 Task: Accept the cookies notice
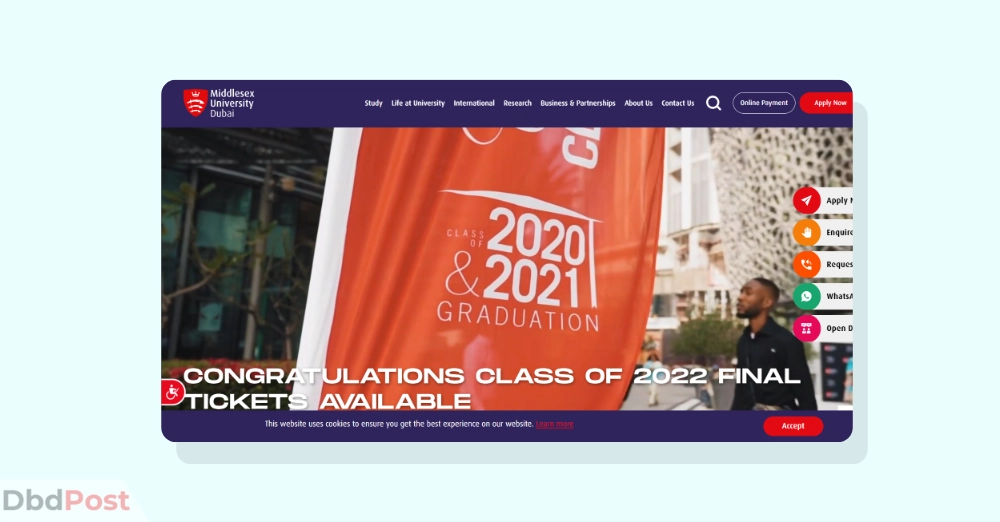tap(793, 426)
